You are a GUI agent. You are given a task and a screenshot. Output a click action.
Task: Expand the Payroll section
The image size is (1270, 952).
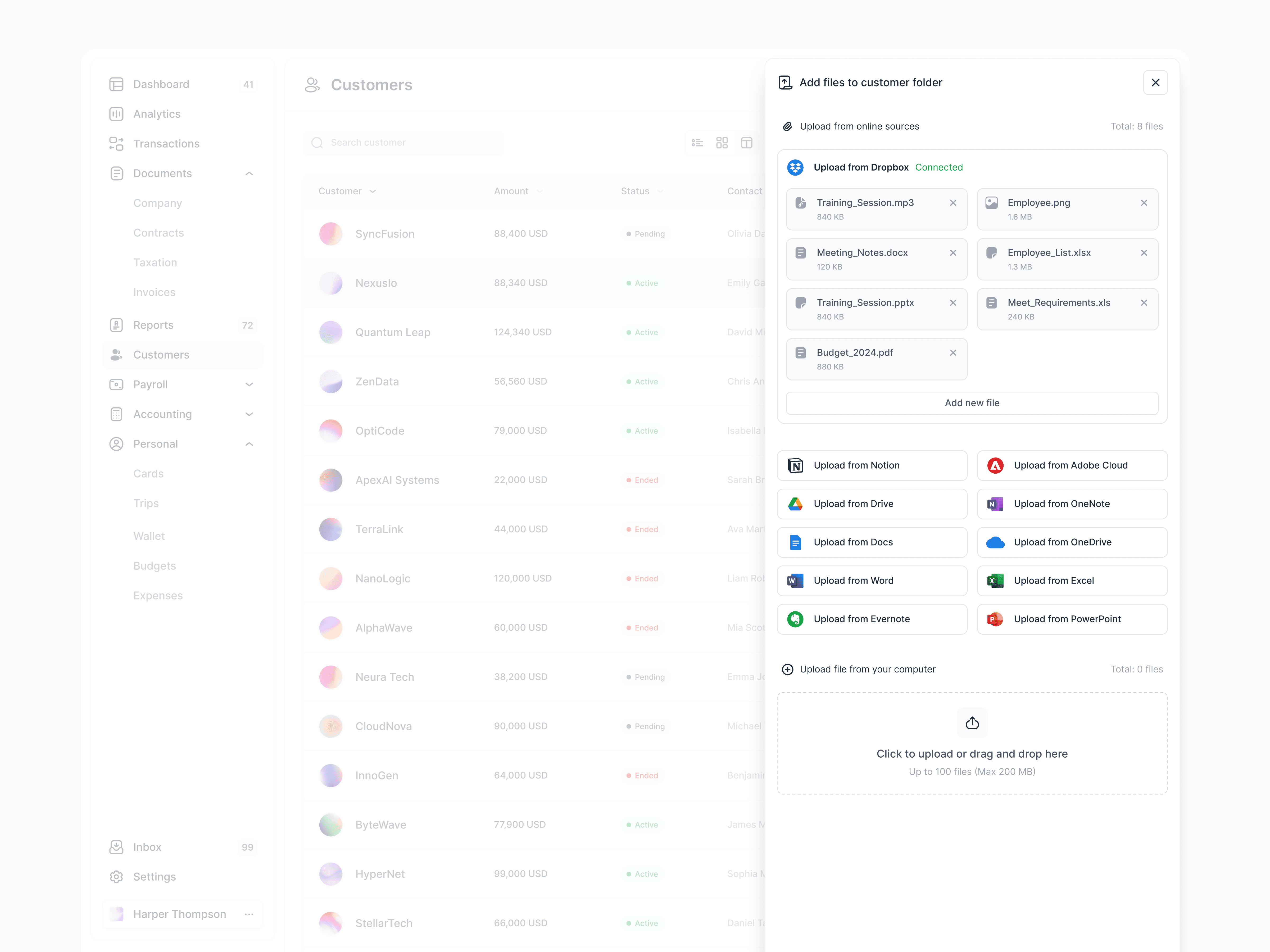249,385
